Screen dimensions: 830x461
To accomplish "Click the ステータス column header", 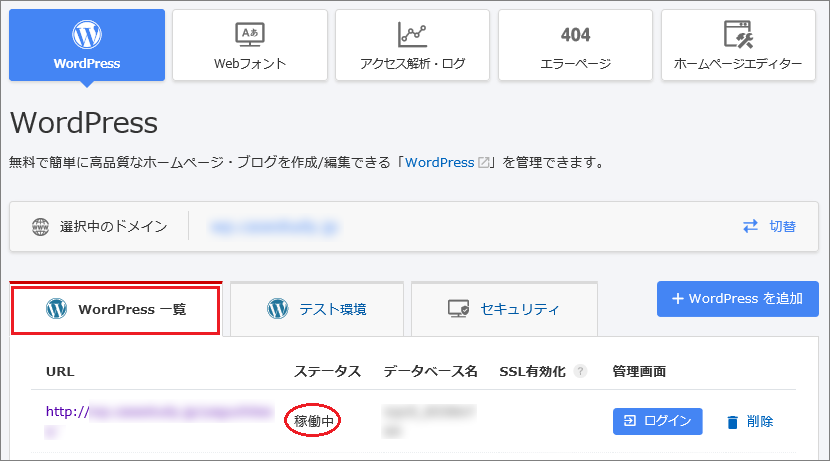I will [x=327, y=372].
